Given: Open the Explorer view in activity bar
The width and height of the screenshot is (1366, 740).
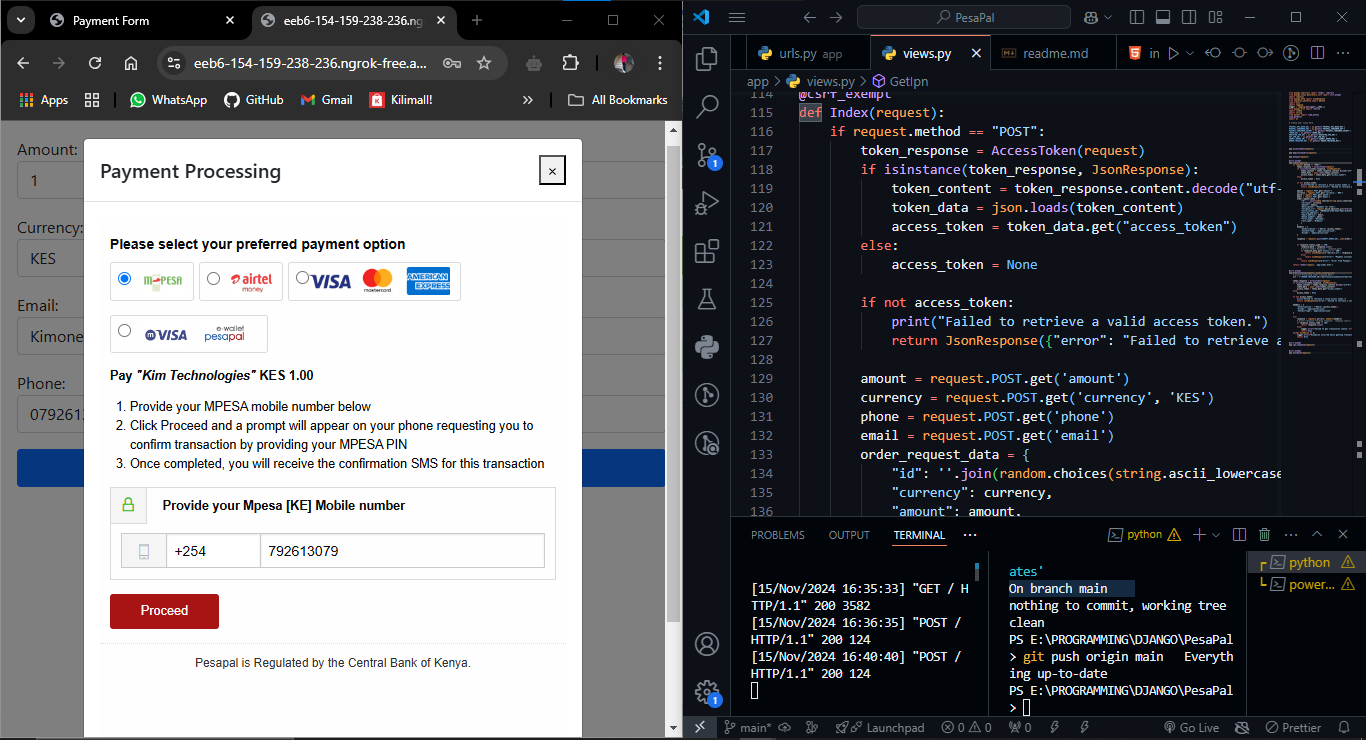Looking at the screenshot, I should 707,59.
